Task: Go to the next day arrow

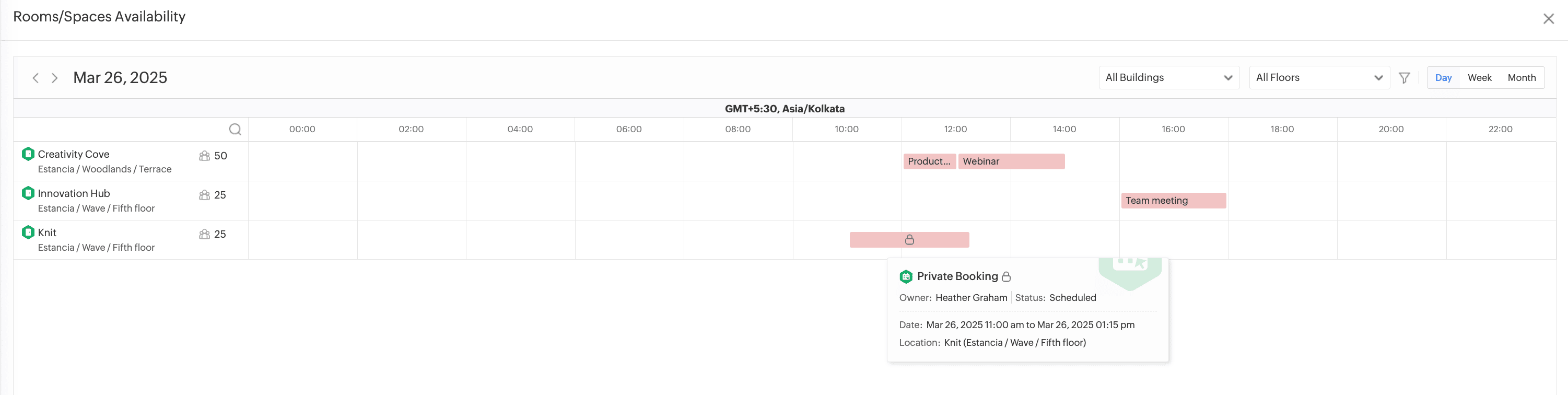Action: (x=55, y=78)
